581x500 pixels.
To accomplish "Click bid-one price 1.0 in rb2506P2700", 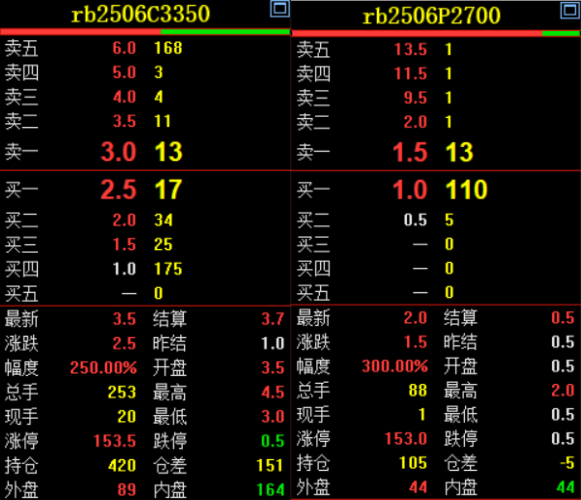I will pyautogui.click(x=410, y=189).
